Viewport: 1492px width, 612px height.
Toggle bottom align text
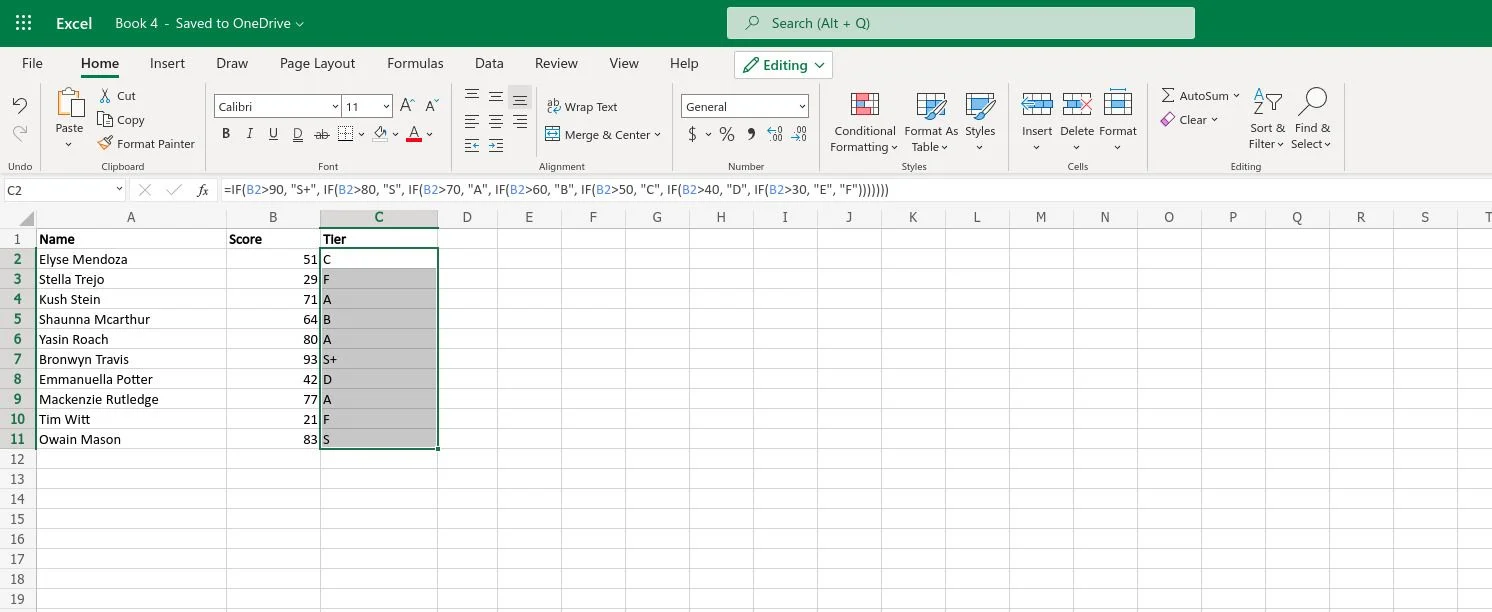coord(520,97)
